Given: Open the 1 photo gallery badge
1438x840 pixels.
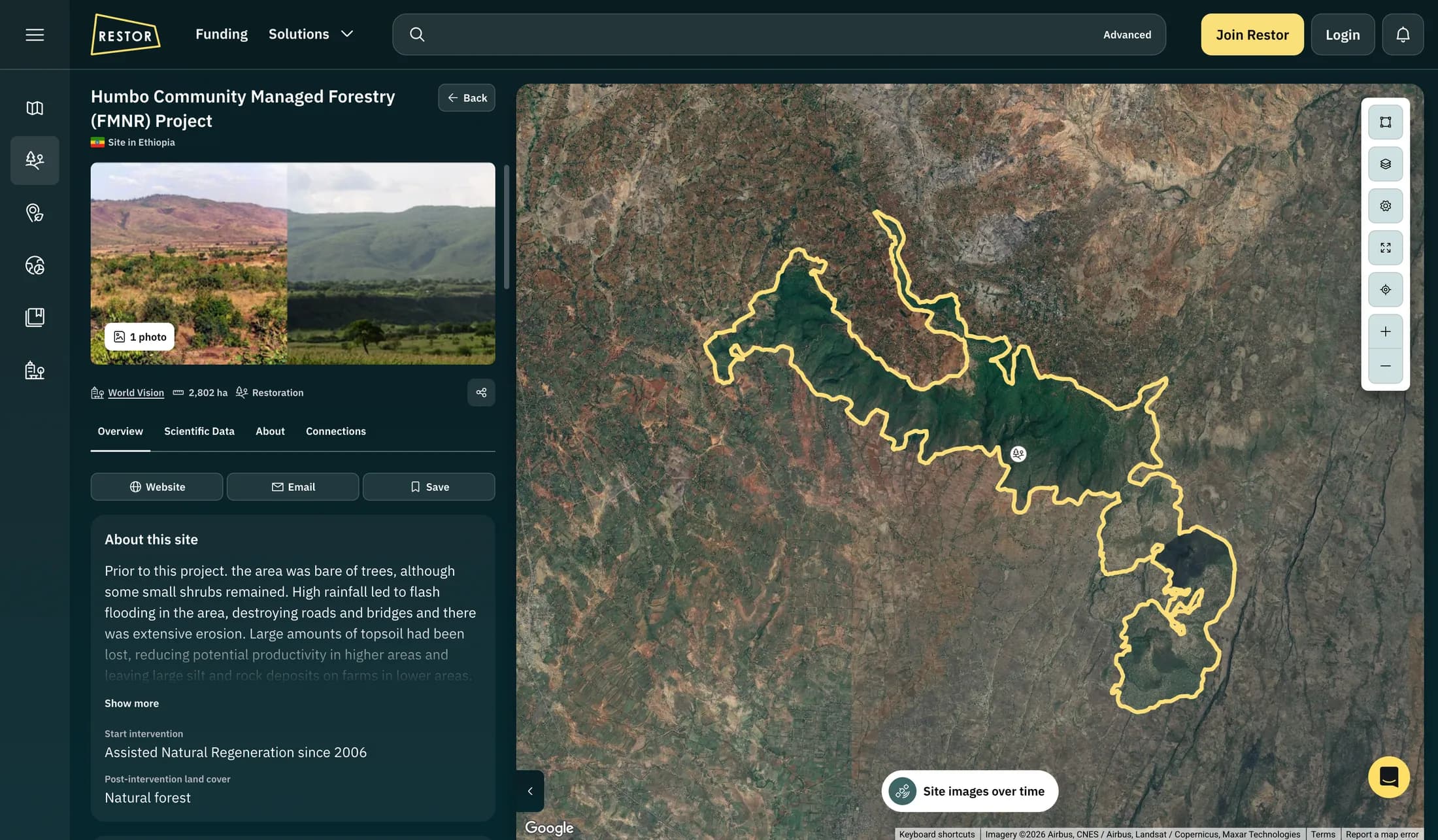Looking at the screenshot, I should 139,337.
